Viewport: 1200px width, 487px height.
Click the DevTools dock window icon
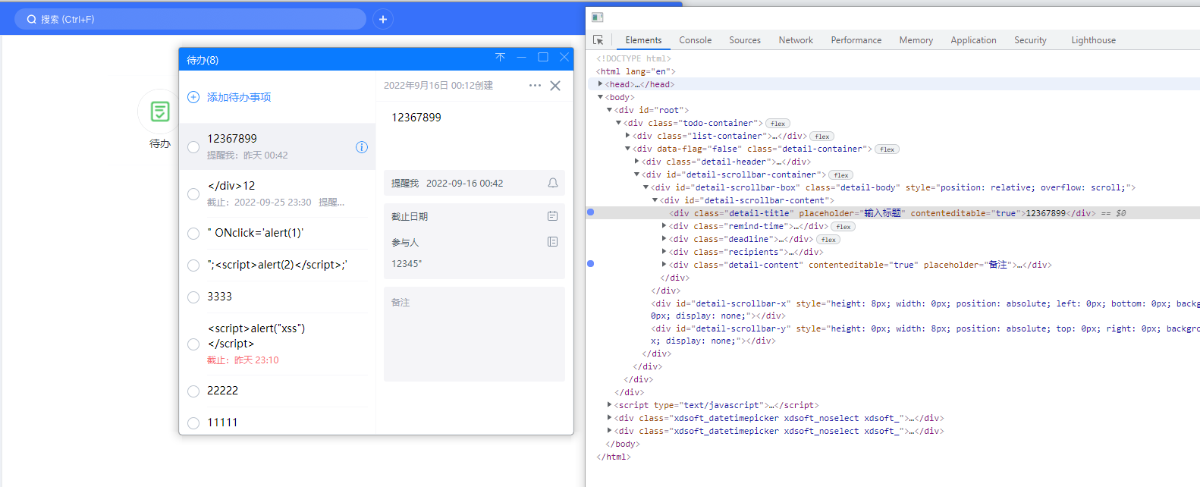pos(597,17)
